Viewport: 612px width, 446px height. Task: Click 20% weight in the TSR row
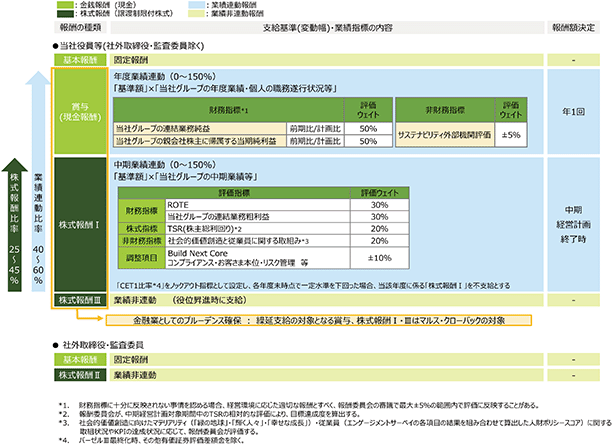[379, 229]
